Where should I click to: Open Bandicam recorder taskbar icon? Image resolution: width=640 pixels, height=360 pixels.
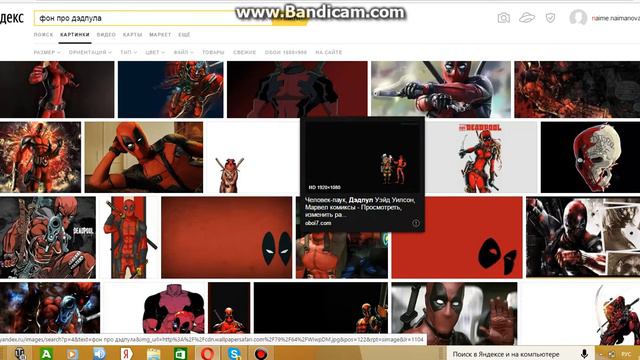pyautogui.click(x=261, y=353)
